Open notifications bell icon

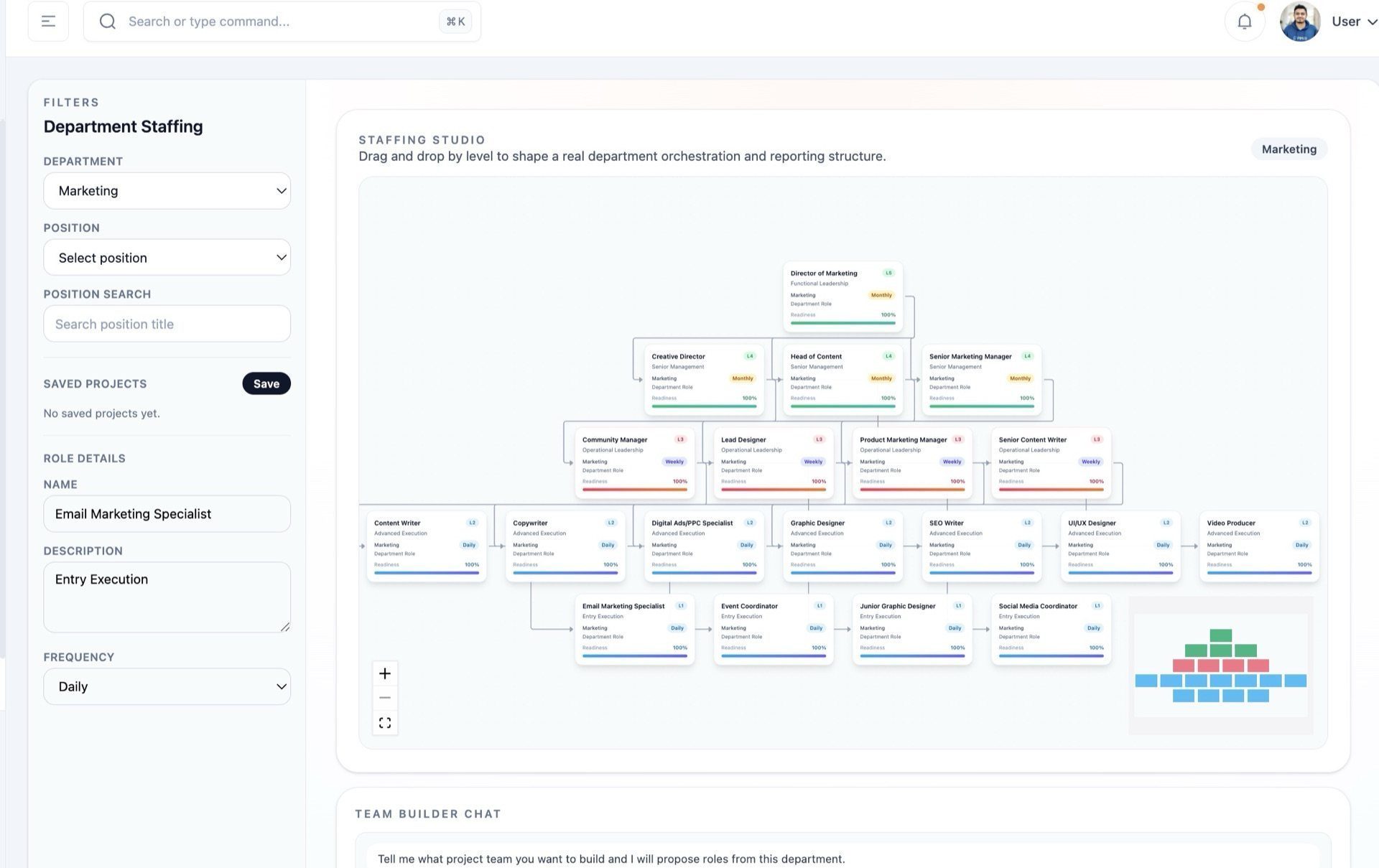coord(1244,22)
